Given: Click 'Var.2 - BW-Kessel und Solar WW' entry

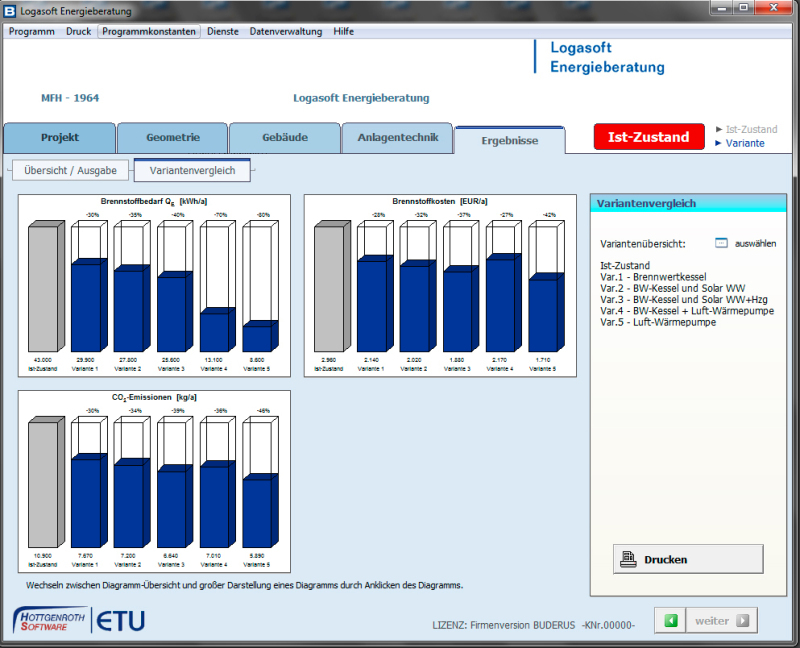Looking at the screenshot, I should click(x=672, y=288).
